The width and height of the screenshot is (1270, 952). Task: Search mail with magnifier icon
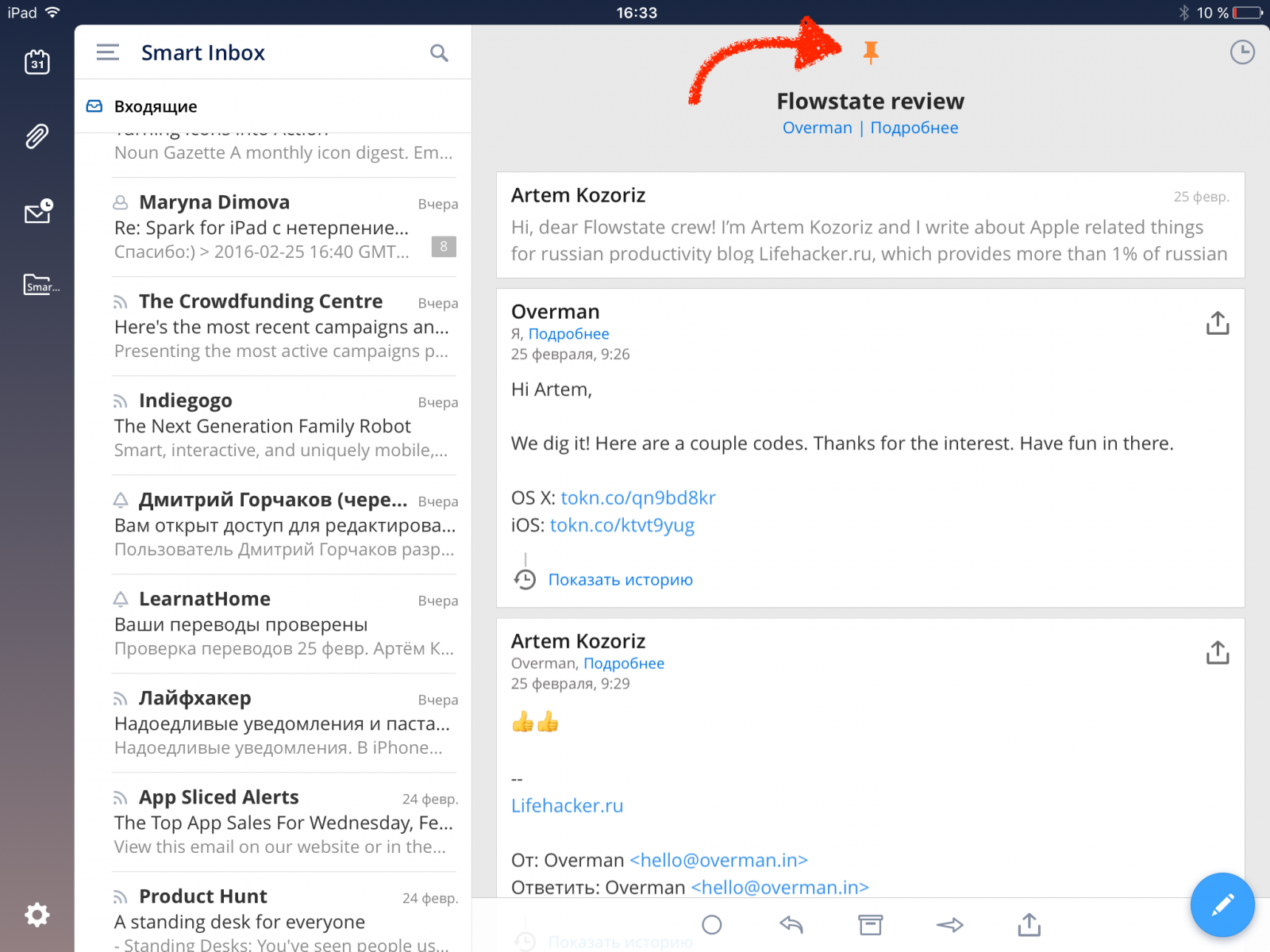point(439,53)
